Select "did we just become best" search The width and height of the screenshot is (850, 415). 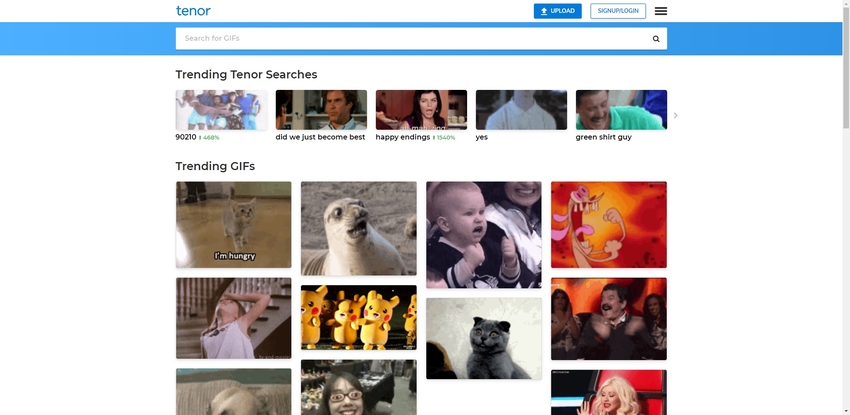click(x=321, y=110)
